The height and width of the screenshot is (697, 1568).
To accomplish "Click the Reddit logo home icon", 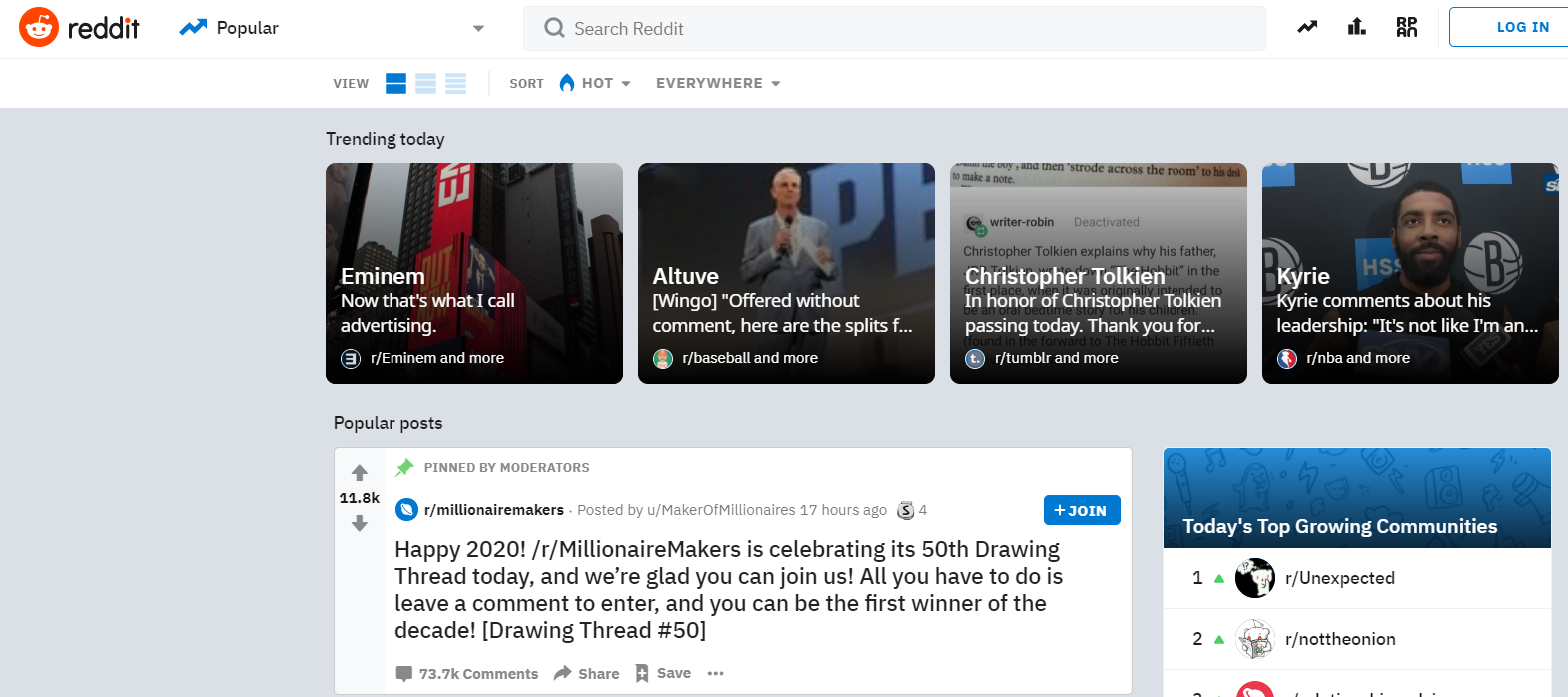I will pyautogui.click(x=39, y=28).
